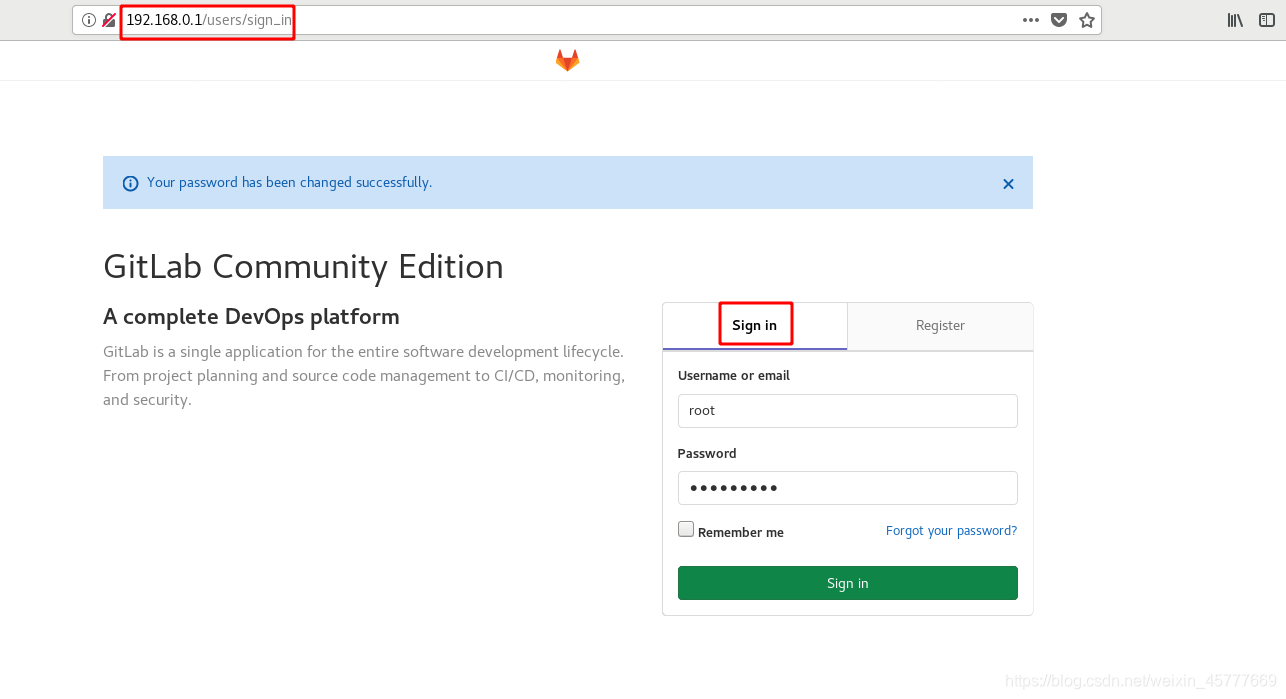Screen dimensions: 1286x699
Task: Click 'GitLab Community Edition' heading
Action: [x=303, y=267]
